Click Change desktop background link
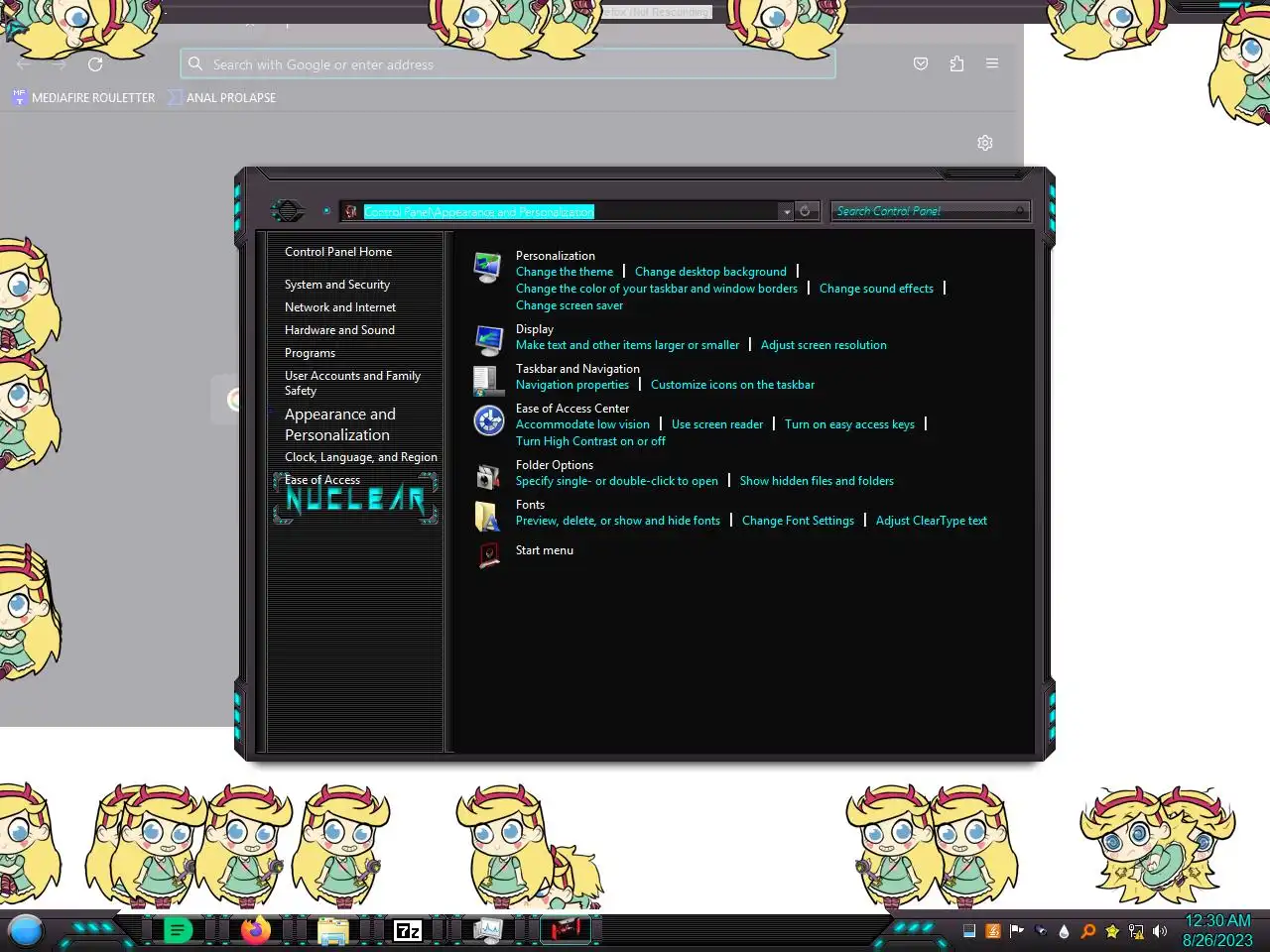The image size is (1270, 952). (710, 272)
